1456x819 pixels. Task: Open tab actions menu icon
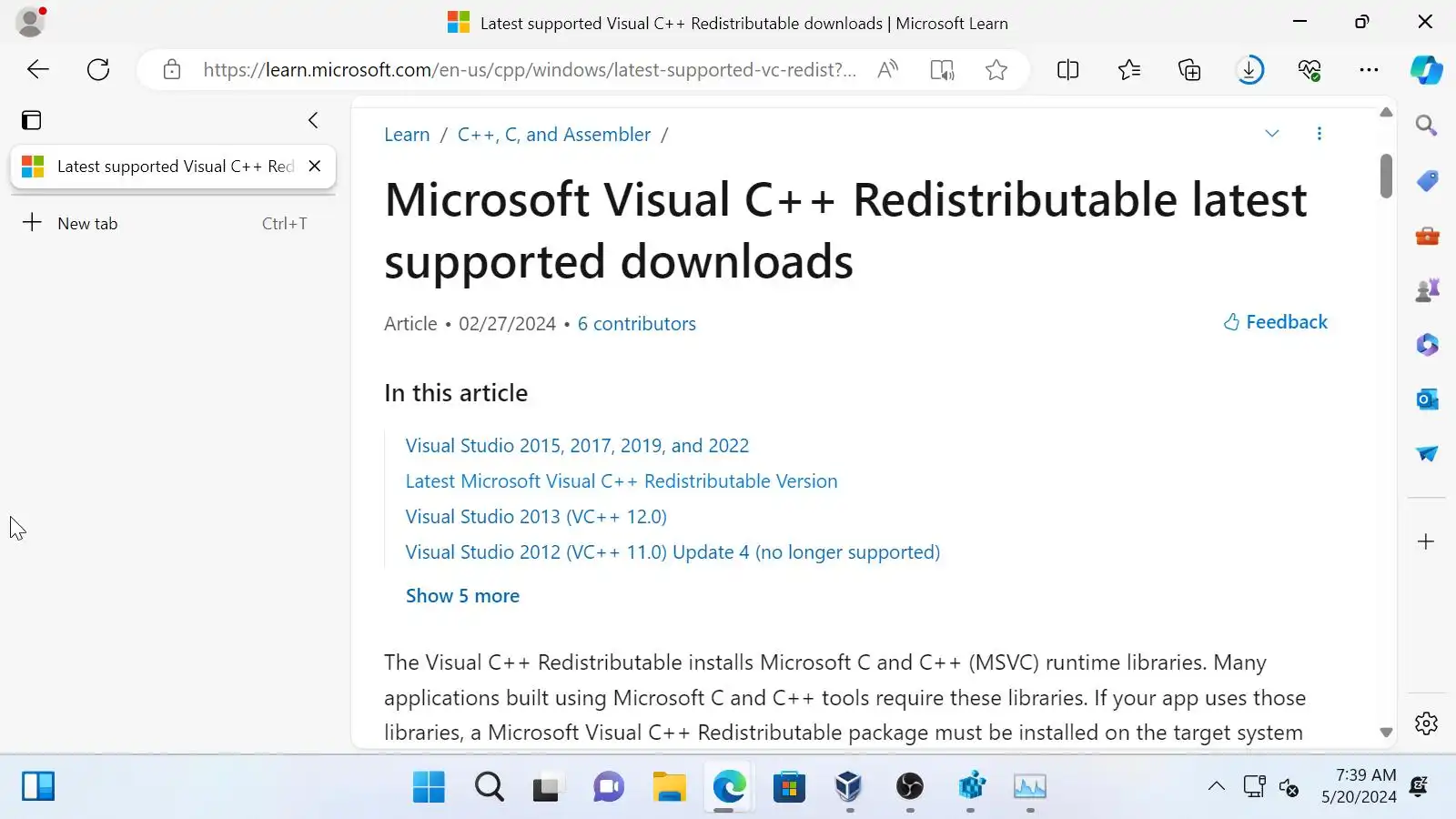point(32,120)
